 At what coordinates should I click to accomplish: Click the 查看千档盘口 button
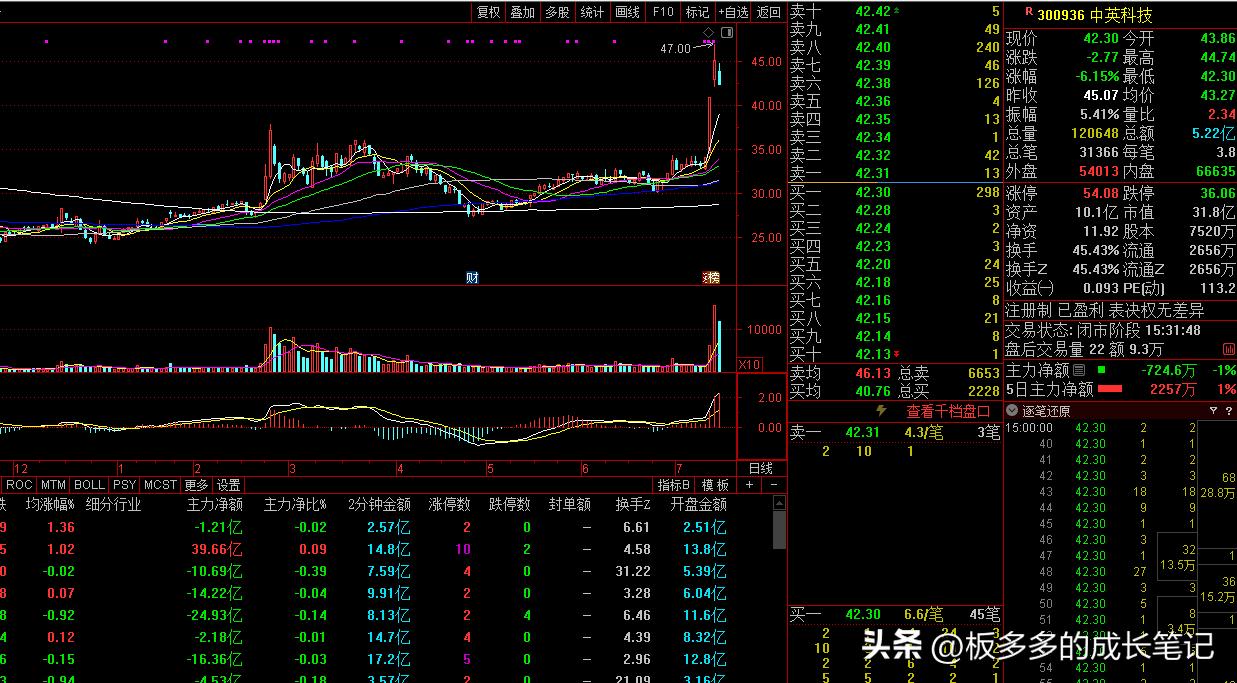click(x=949, y=412)
